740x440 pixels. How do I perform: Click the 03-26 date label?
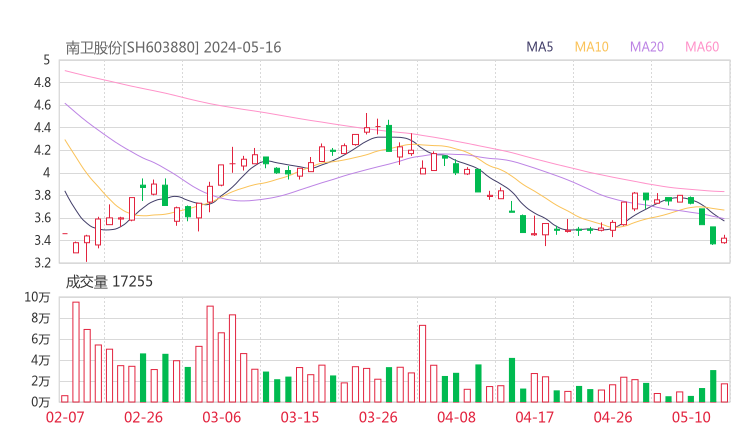pyautogui.click(x=378, y=417)
